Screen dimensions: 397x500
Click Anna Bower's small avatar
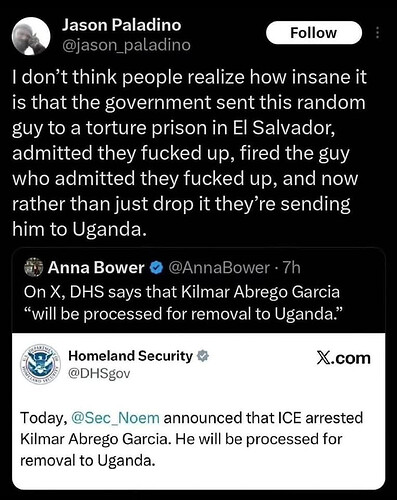34,267
